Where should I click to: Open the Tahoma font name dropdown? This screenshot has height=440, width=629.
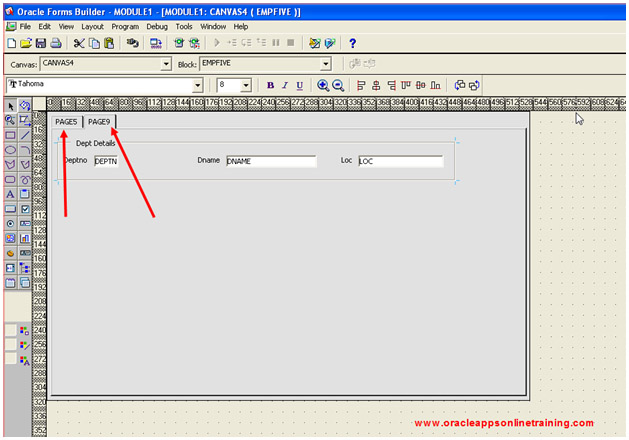click(197, 85)
